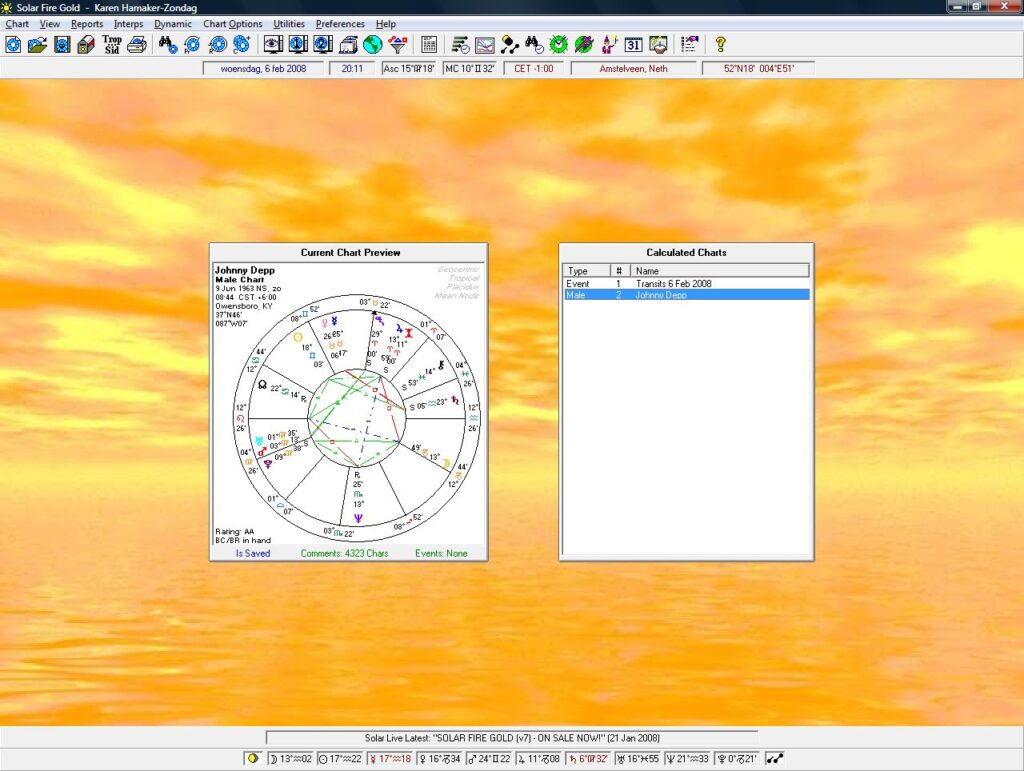This screenshot has height=771, width=1024.
Task: Toggle the moon phase icon in status bar
Action: click(255, 759)
